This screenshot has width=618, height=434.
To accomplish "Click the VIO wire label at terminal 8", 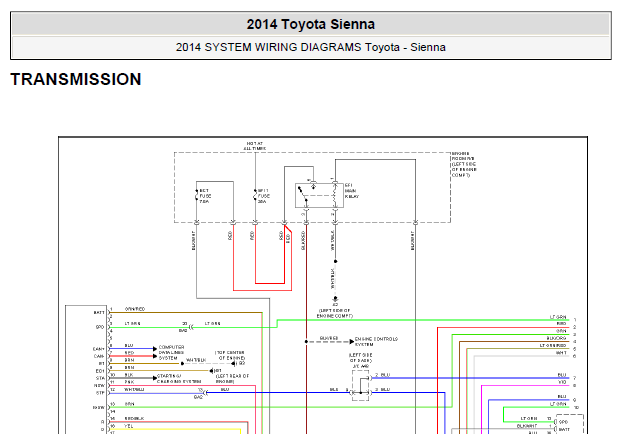I will point(562,382).
